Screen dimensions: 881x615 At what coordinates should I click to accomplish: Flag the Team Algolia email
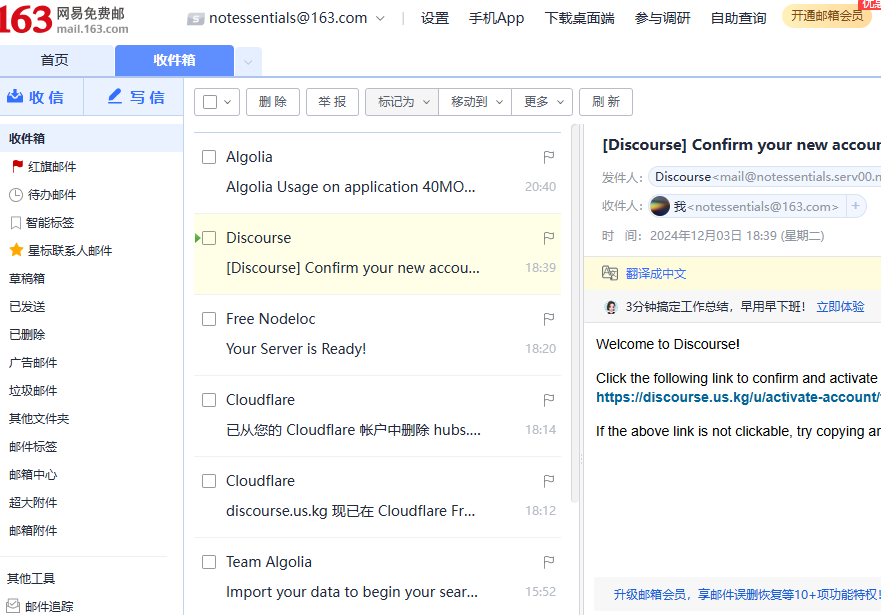coord(549,562)
